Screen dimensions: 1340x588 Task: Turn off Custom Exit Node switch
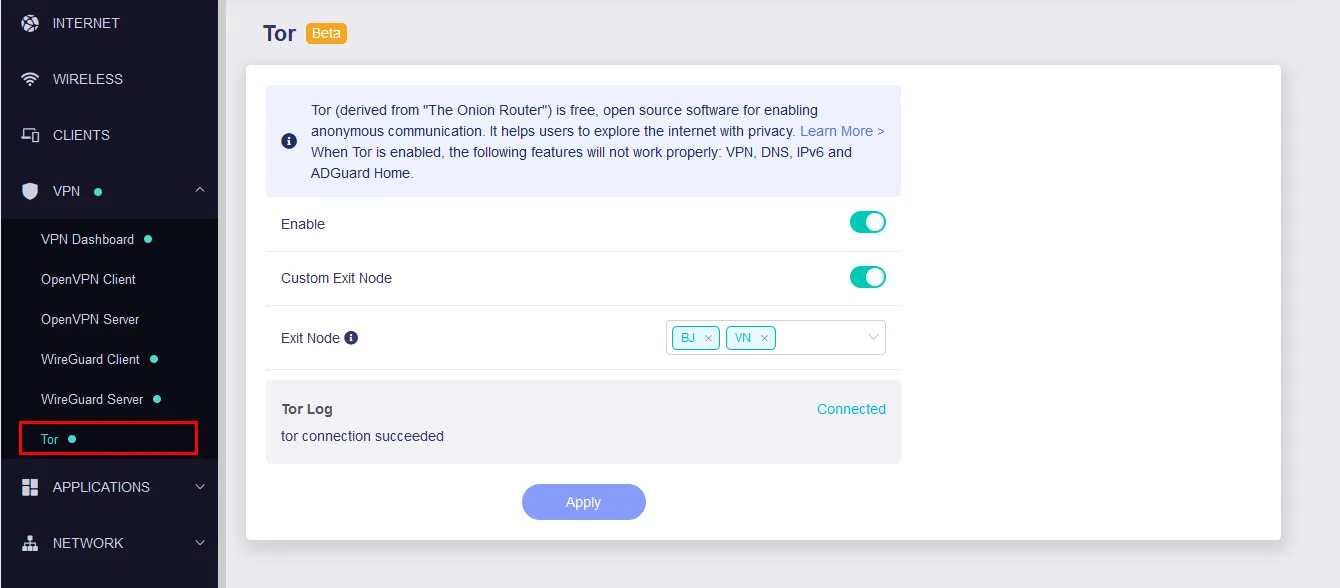click(x=867, y=277)
